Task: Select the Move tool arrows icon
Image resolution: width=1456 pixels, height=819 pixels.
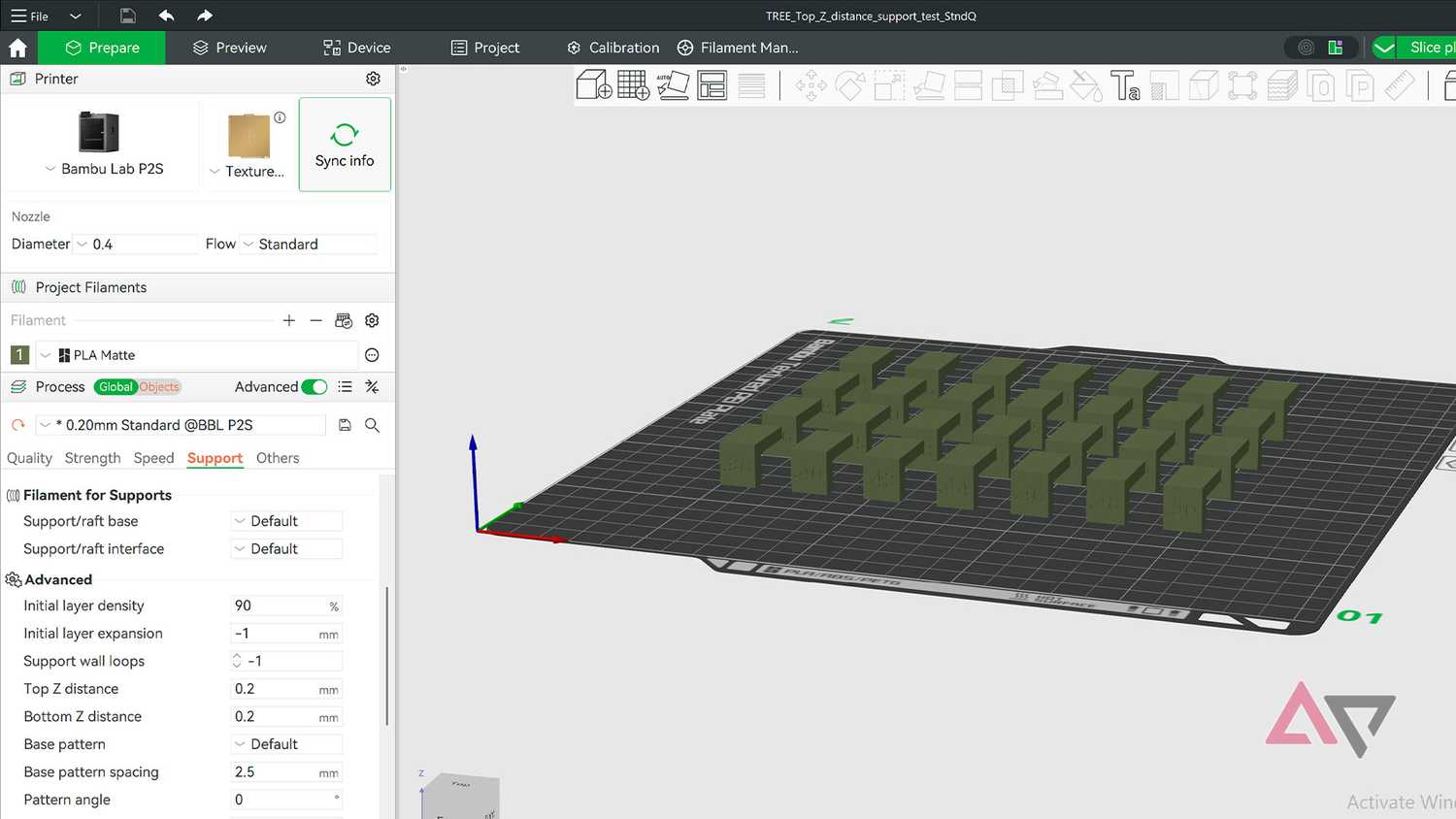Action: click(811, 85)
